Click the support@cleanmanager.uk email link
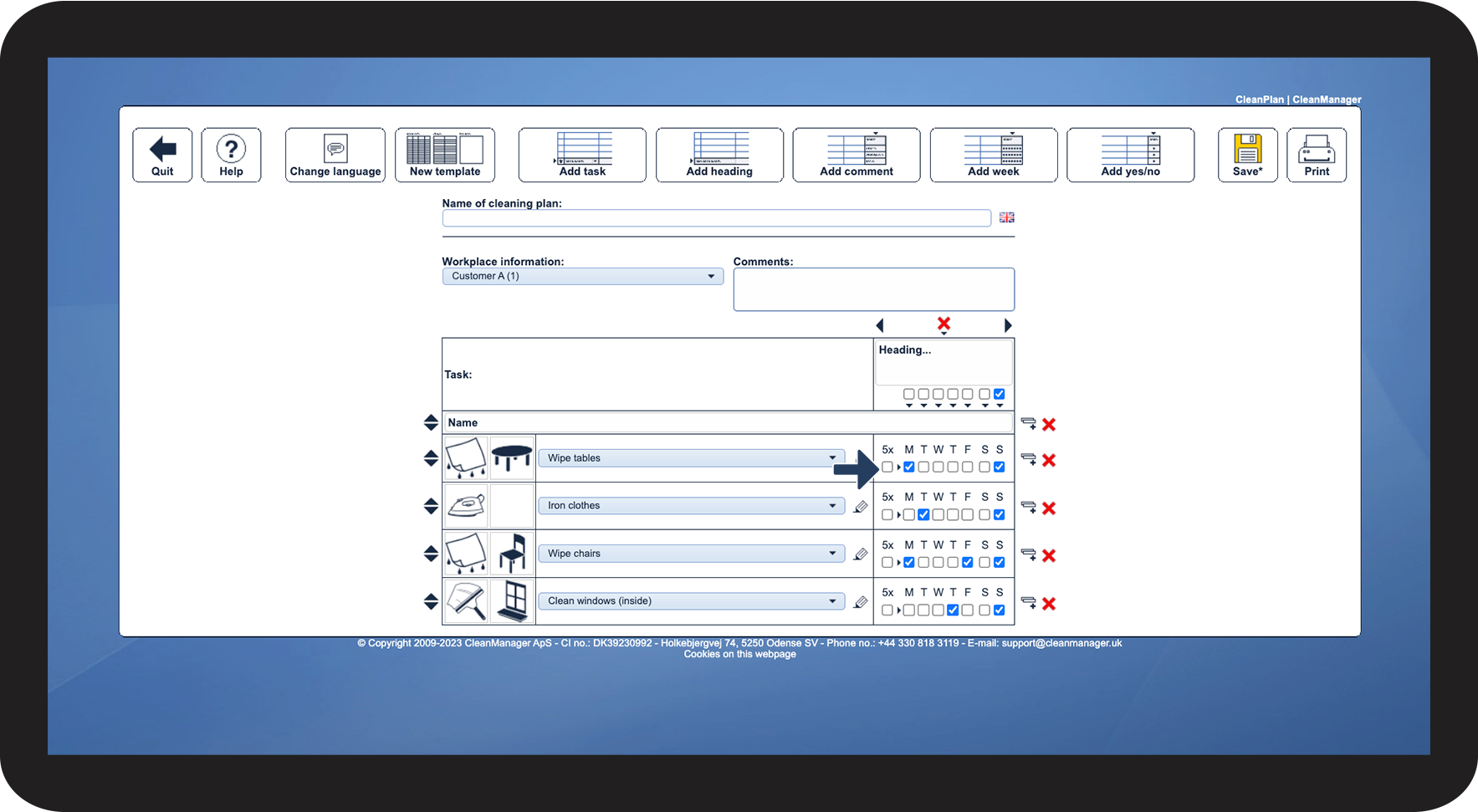 pos(1061,643)
